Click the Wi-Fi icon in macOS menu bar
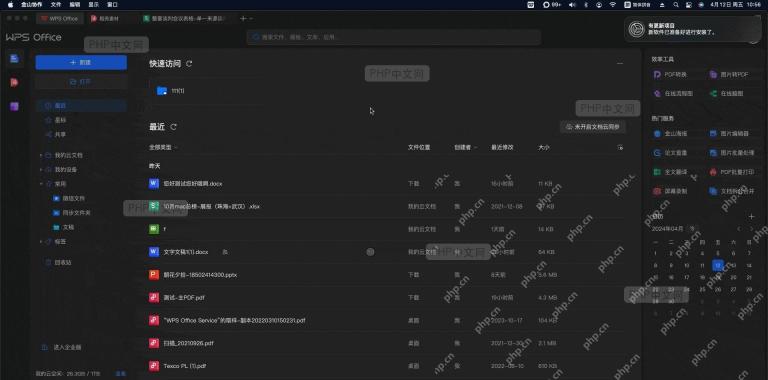The width and height of the screenshot is (768, 380). point(613,4)
